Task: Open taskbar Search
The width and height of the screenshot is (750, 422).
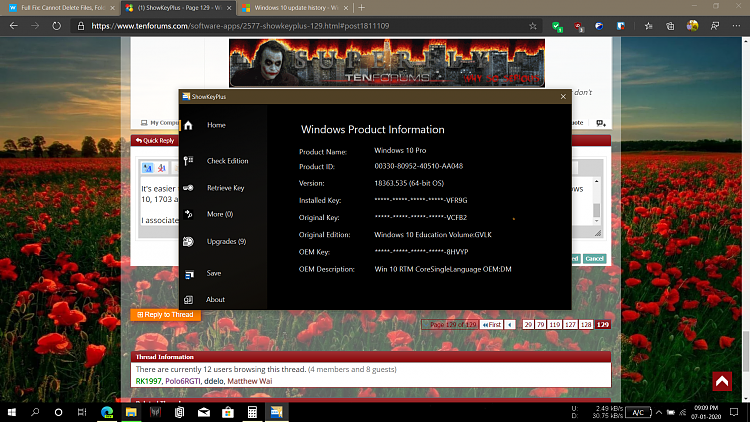Action: pos(35,412)
